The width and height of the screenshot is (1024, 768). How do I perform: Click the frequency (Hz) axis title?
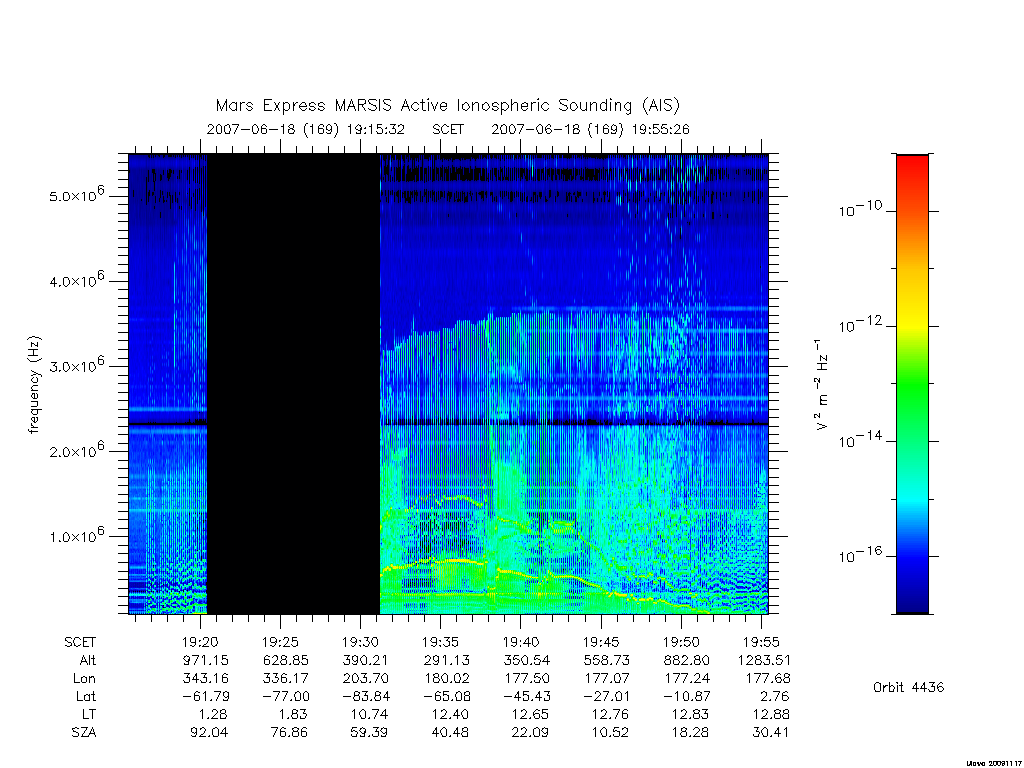pyautogui.click(x=35, y=385)
